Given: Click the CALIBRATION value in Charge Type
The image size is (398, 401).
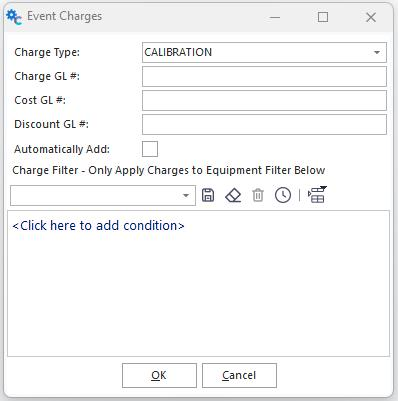Looking at the screenshot, I should tap(178, 52).
